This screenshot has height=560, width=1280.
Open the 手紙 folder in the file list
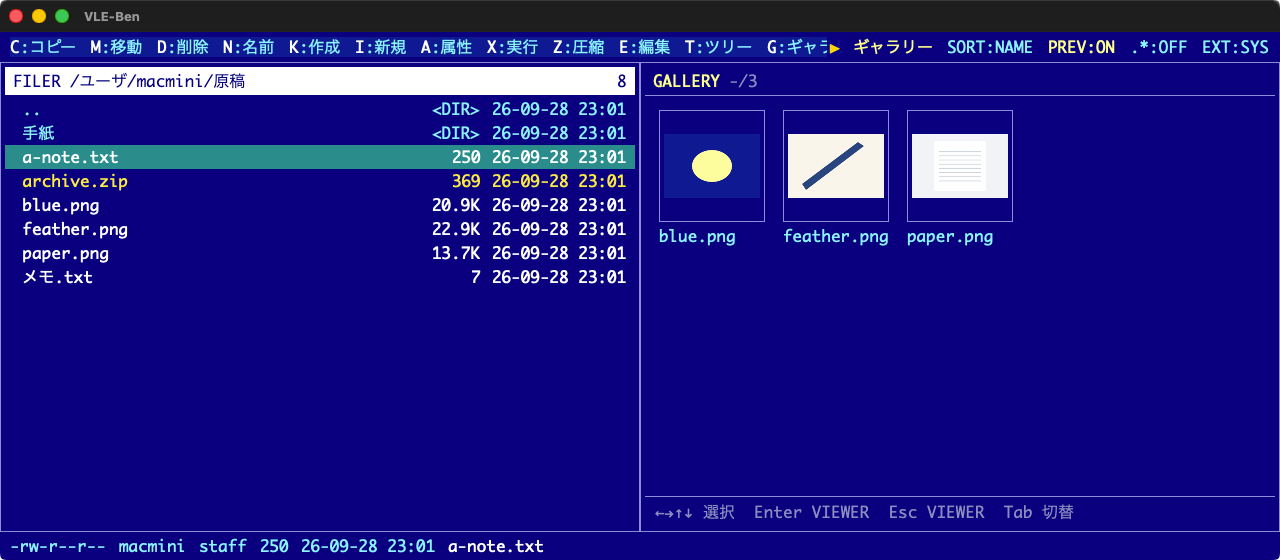click(x=320, y=133)
